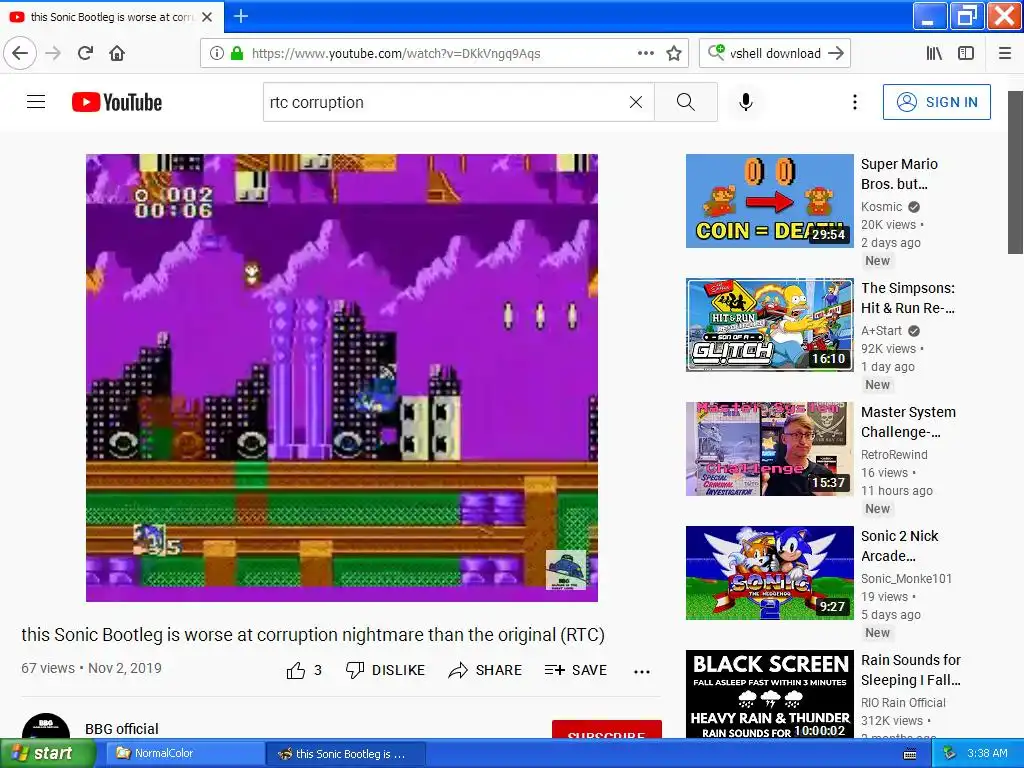This screenshot has height=768, width=1024.
Task: Select the Sonic Bootleg browser tab
Action: [x=112, y=17]
